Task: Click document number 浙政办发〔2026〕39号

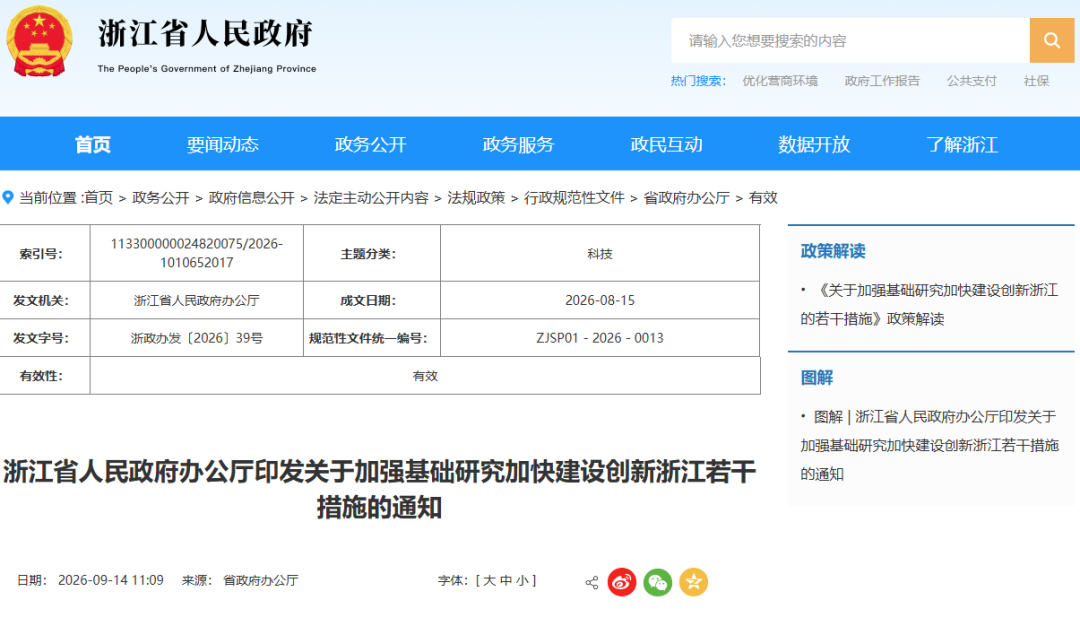Action: [x=196, y=338]
